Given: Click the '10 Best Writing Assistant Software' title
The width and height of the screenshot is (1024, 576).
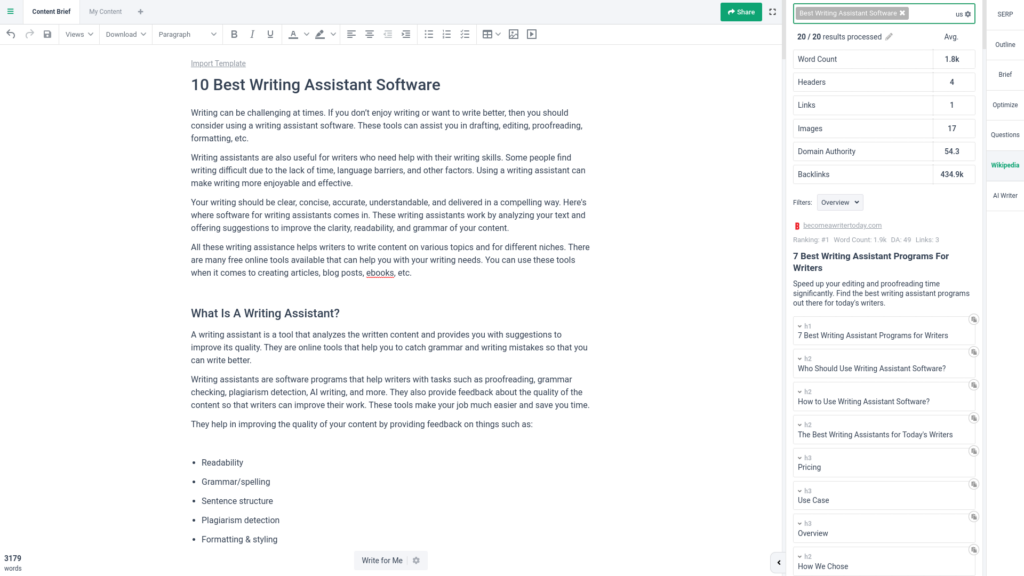Looking at the screenshot, I should [x=315, y=85].
